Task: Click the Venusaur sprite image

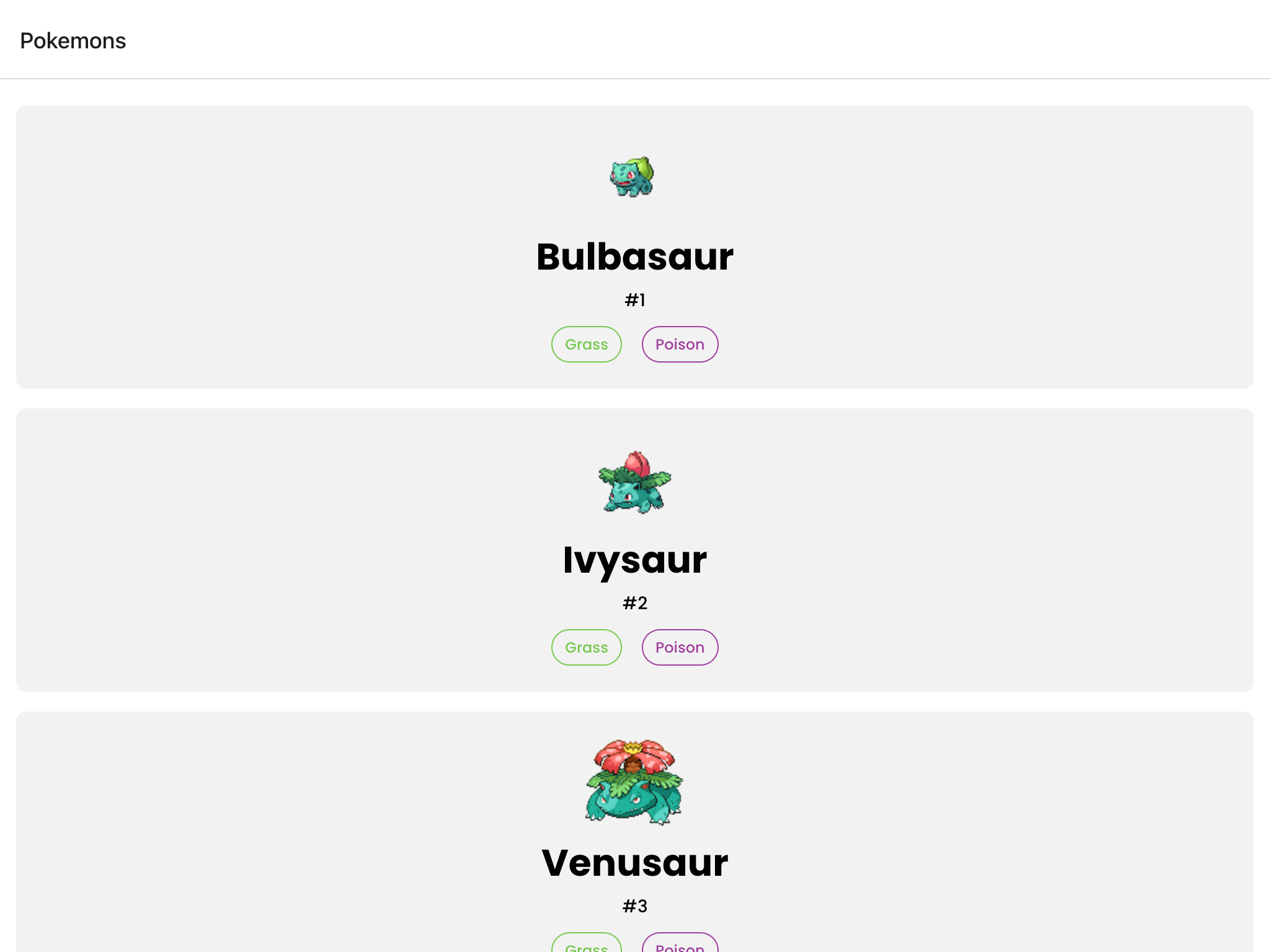Action: (634, 782)
